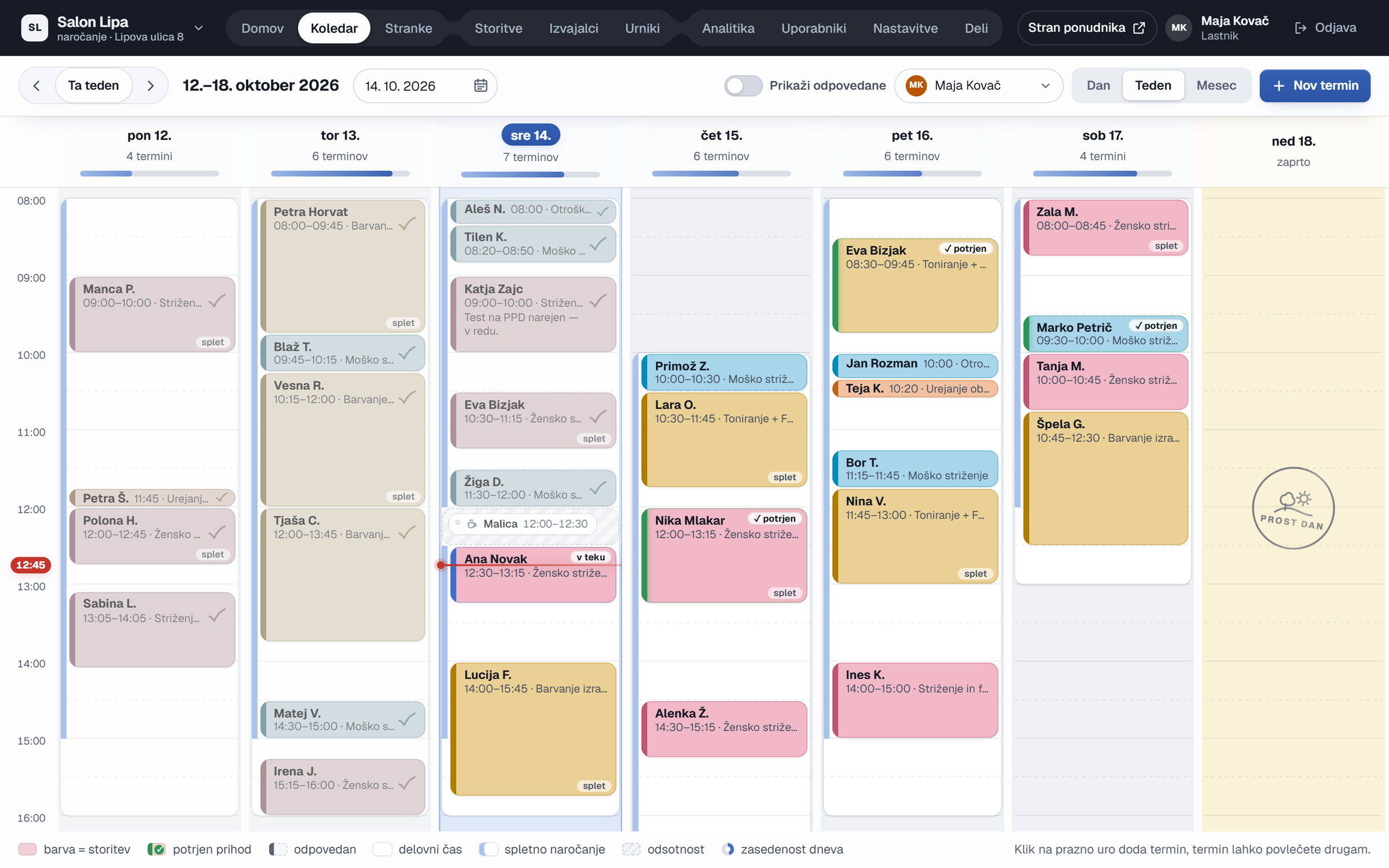Create a new appointment with Nov termin

coord(1314,86)
